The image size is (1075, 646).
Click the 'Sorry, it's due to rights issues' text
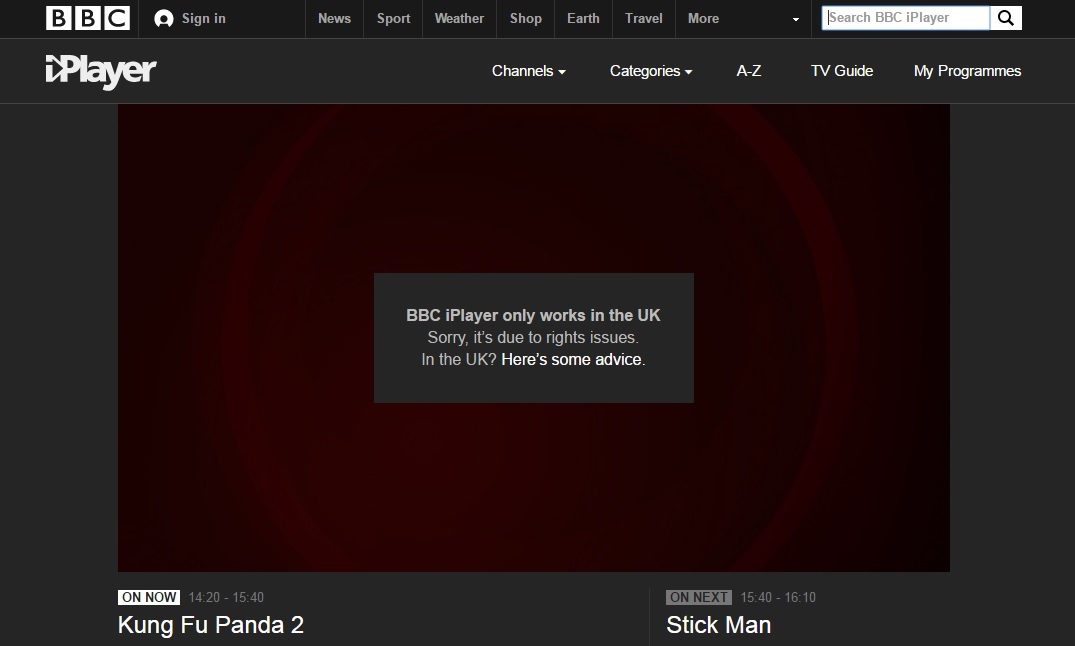click(x=533, y=337)
